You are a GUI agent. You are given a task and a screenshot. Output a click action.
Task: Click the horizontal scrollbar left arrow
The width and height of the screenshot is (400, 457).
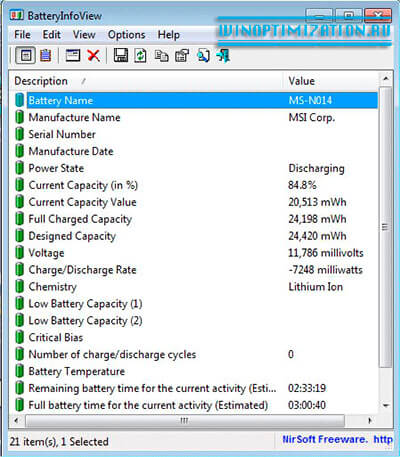(x=16, y=420)
